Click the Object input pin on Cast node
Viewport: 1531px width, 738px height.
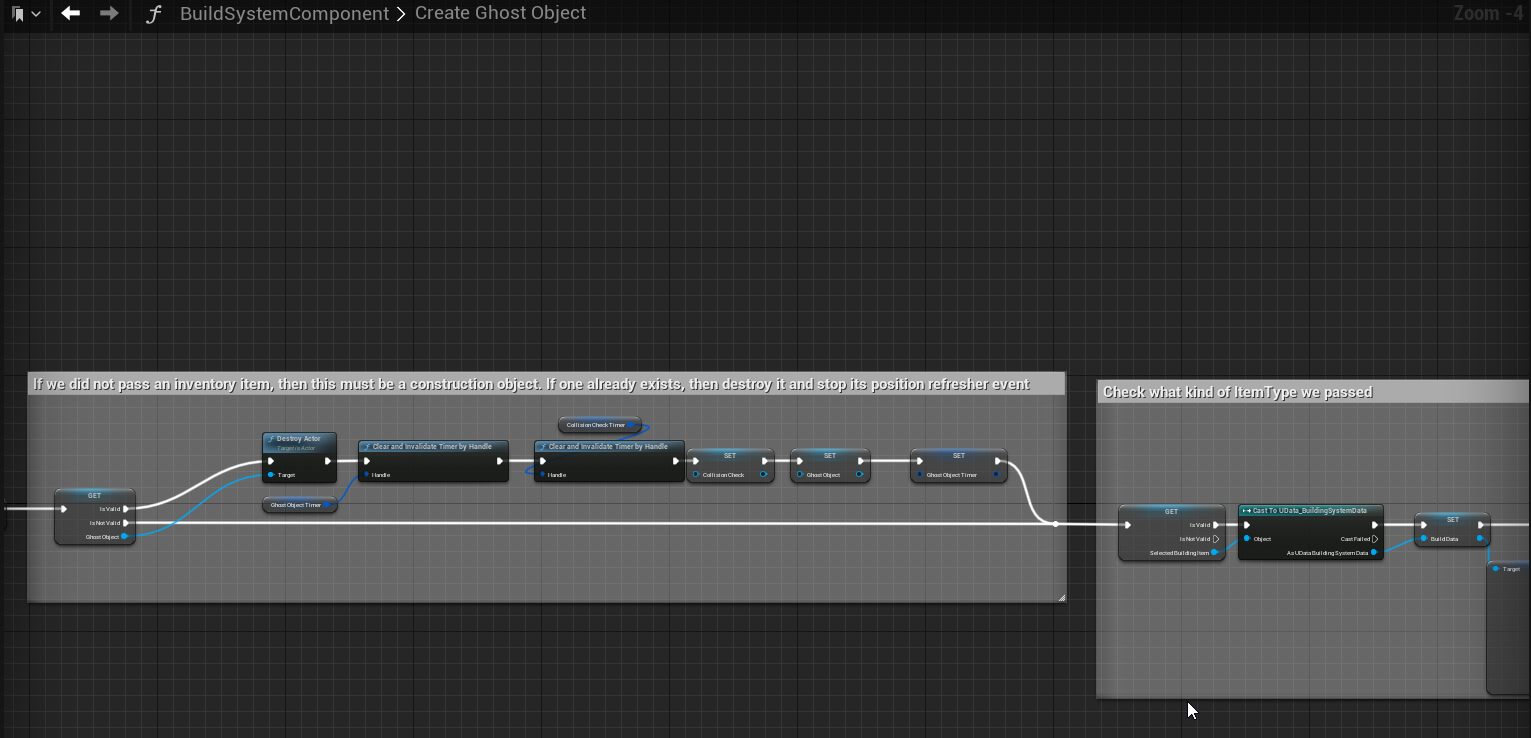pos(1247,539)
